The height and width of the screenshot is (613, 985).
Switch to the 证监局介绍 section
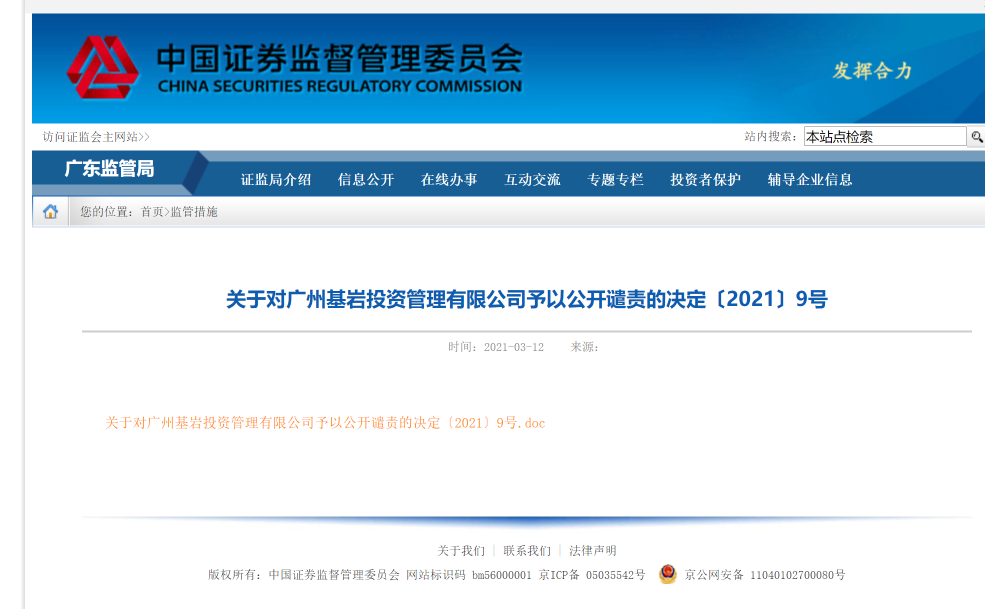tap(275, 177)
